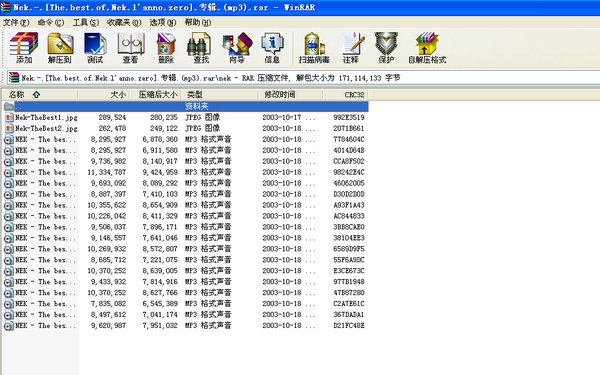Open the 收藏夹(O) menu

tap(124, 23)
